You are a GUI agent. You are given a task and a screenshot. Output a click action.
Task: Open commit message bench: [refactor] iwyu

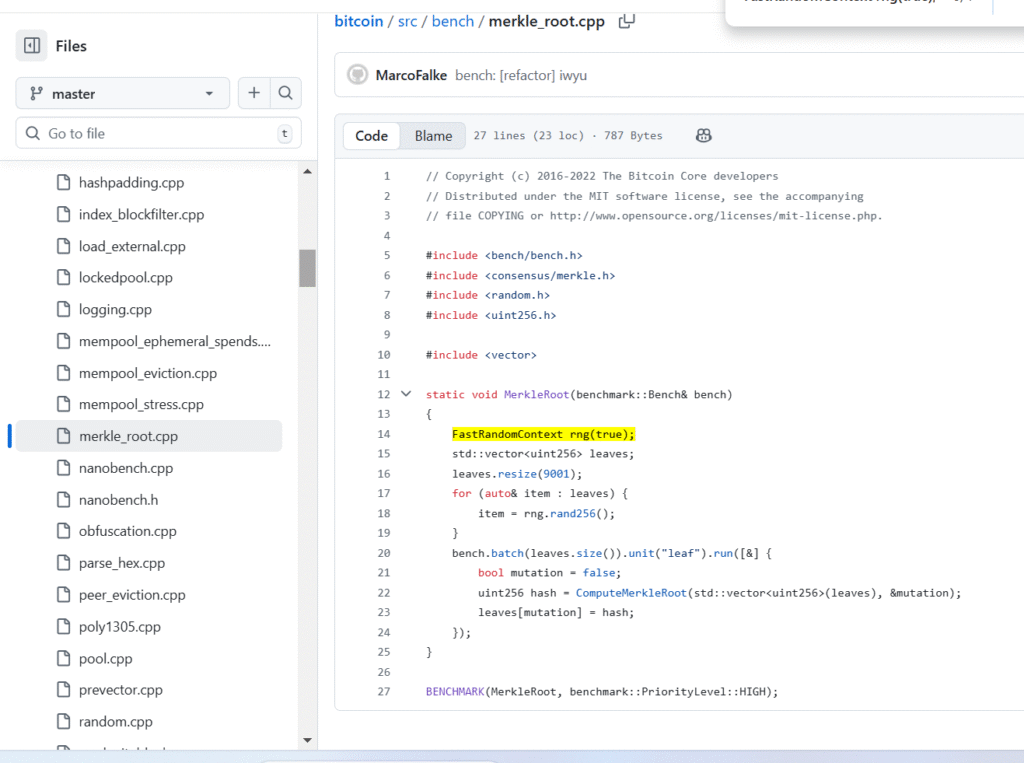[x=520, y=75]
